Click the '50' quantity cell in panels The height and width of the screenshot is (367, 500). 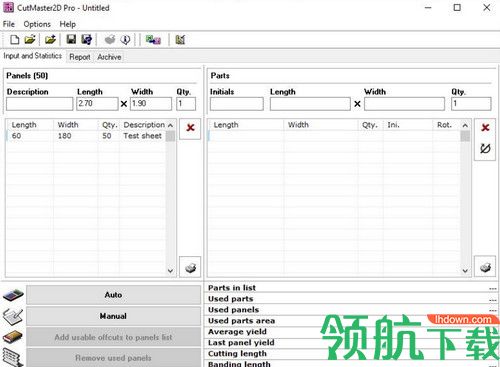pyautogui.click(x=109, y=136)
